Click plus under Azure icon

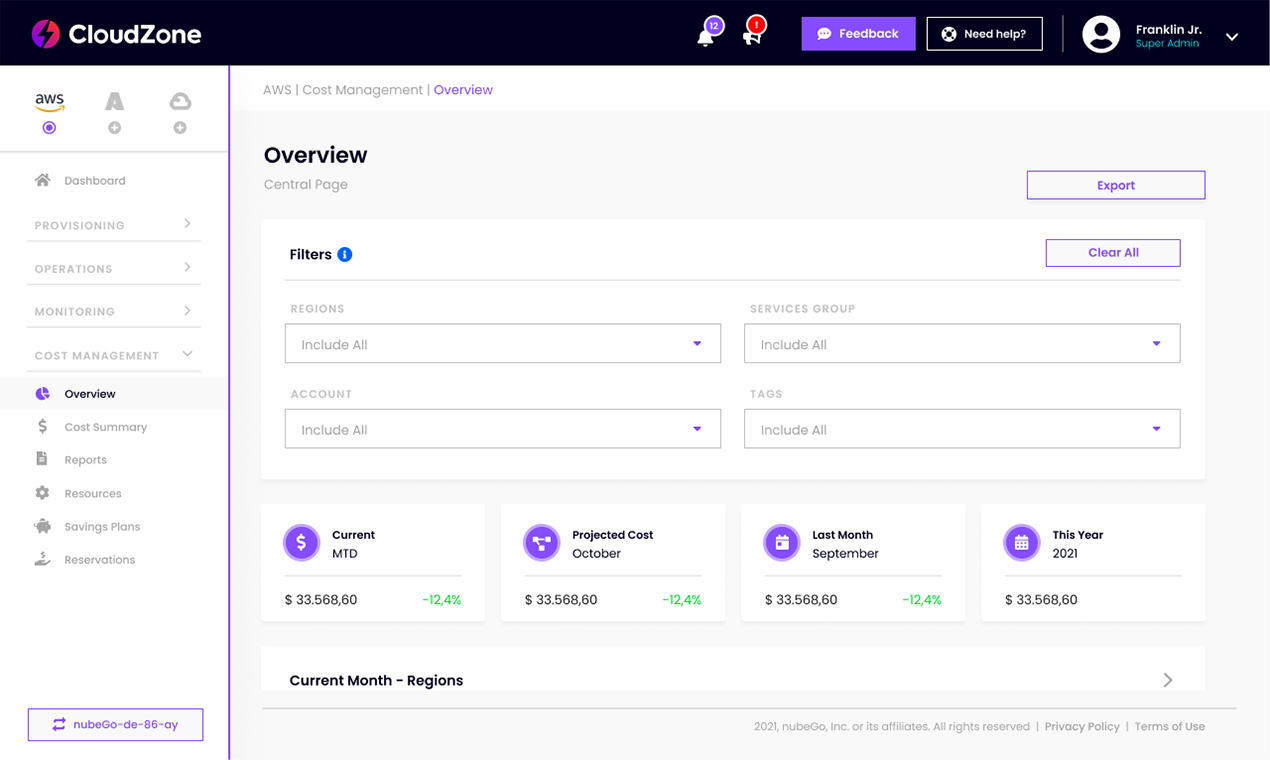tap(115, 128)
